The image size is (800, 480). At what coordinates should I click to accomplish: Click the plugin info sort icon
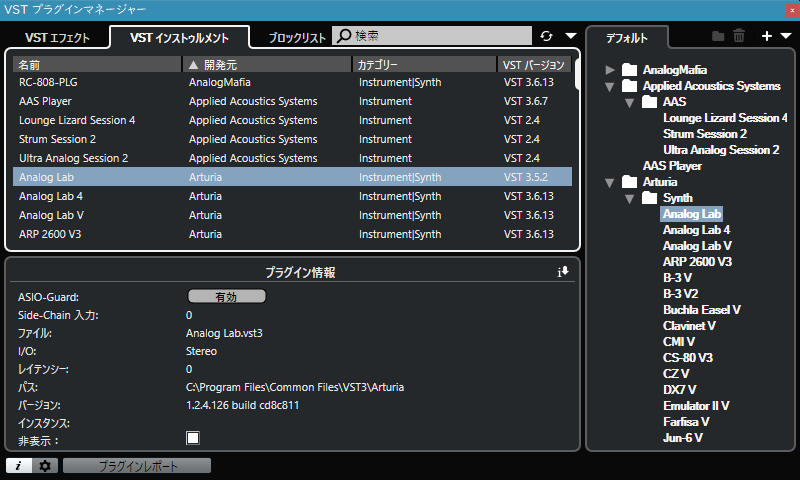coord(563,272)
